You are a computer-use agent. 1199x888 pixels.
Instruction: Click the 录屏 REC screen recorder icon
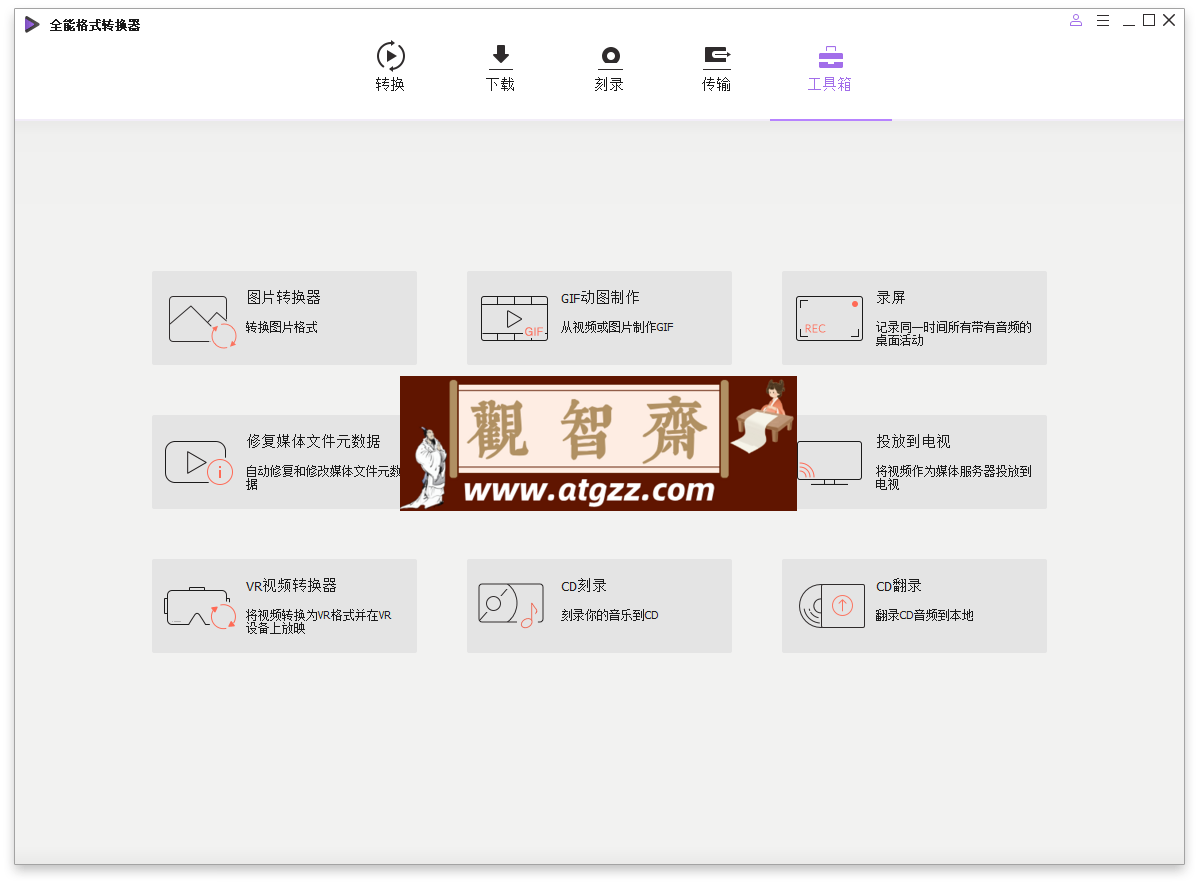829,318
